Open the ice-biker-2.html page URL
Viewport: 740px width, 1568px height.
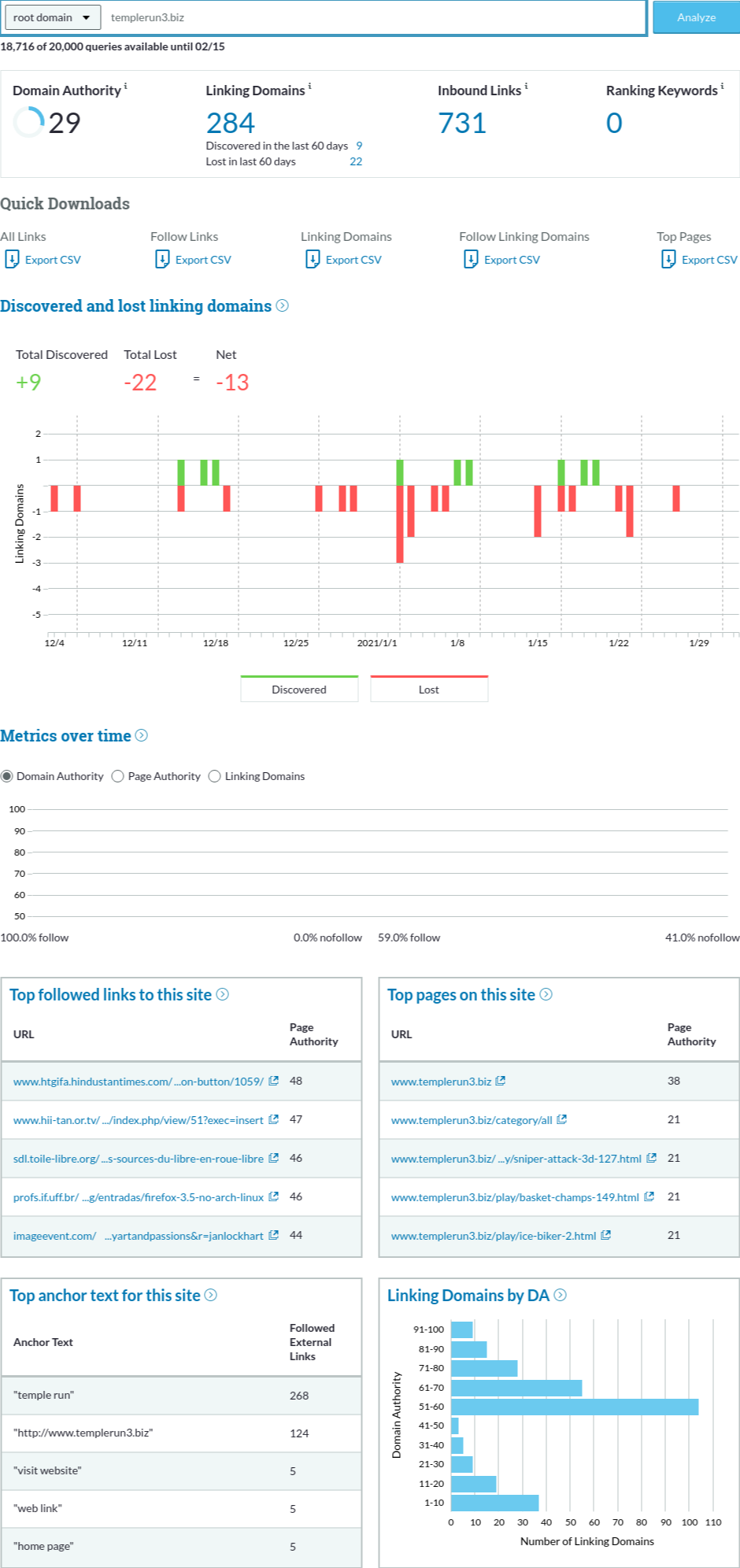click(494, 1236)
